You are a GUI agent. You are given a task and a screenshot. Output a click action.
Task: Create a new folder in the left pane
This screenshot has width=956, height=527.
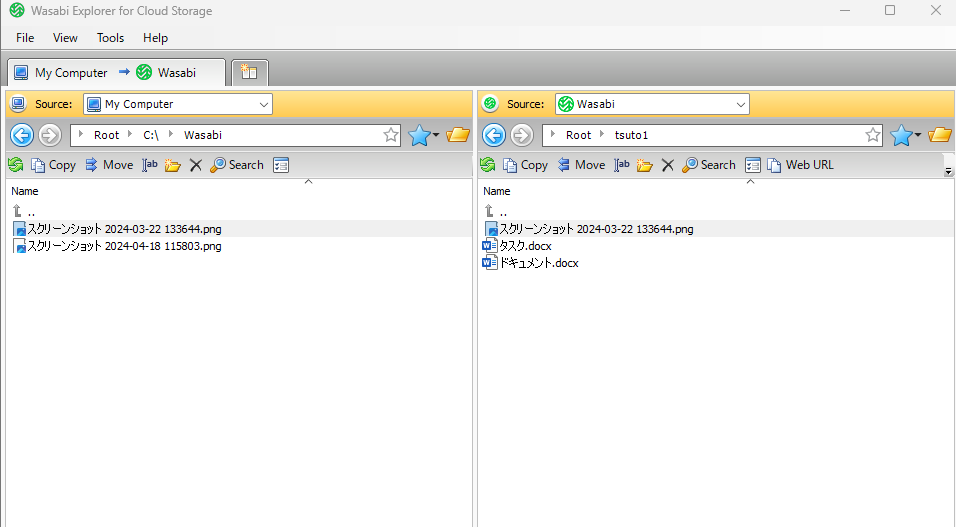click(x=173, y=165)
